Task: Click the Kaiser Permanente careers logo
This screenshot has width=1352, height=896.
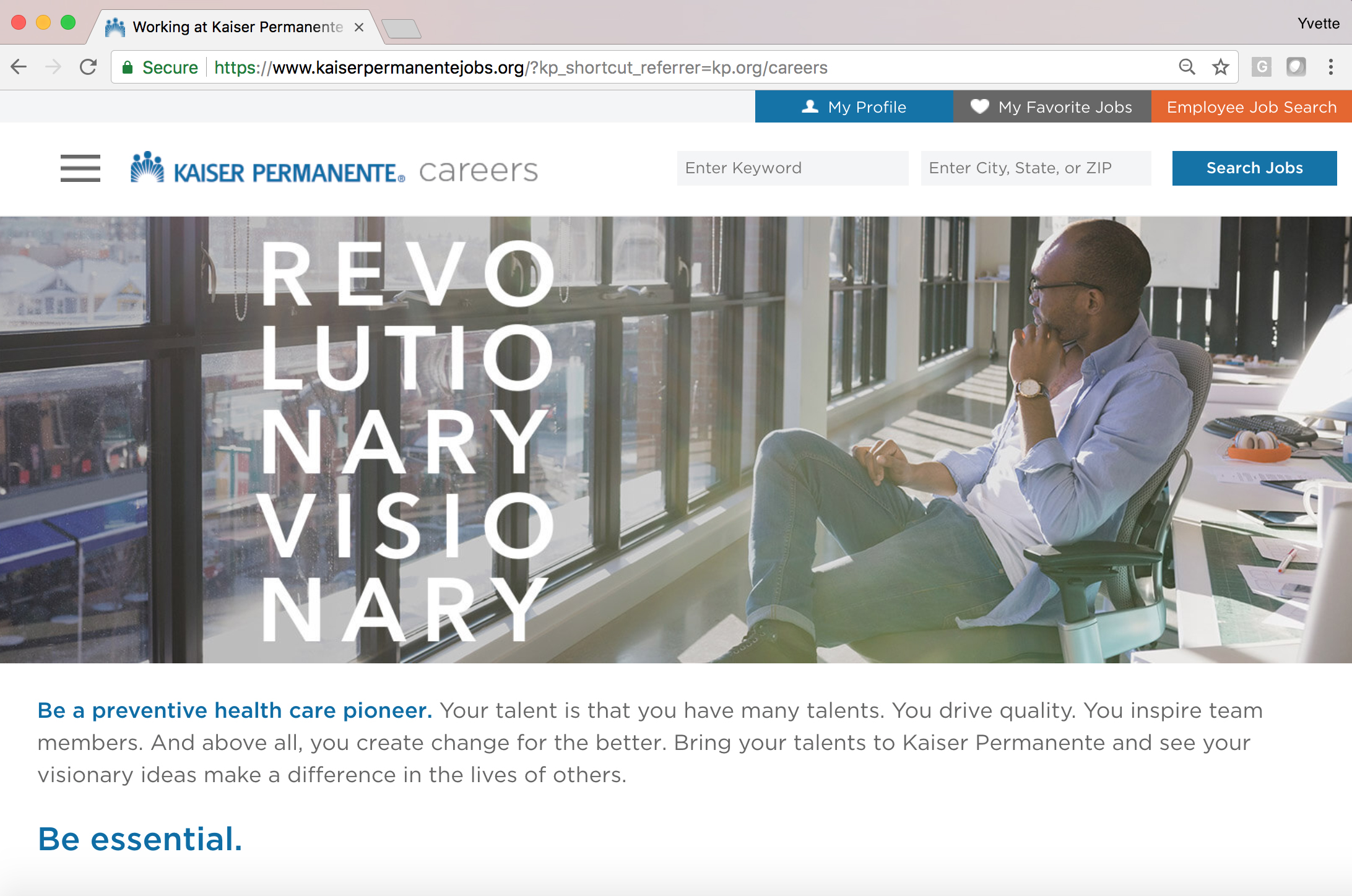Action: pos(334,168)
